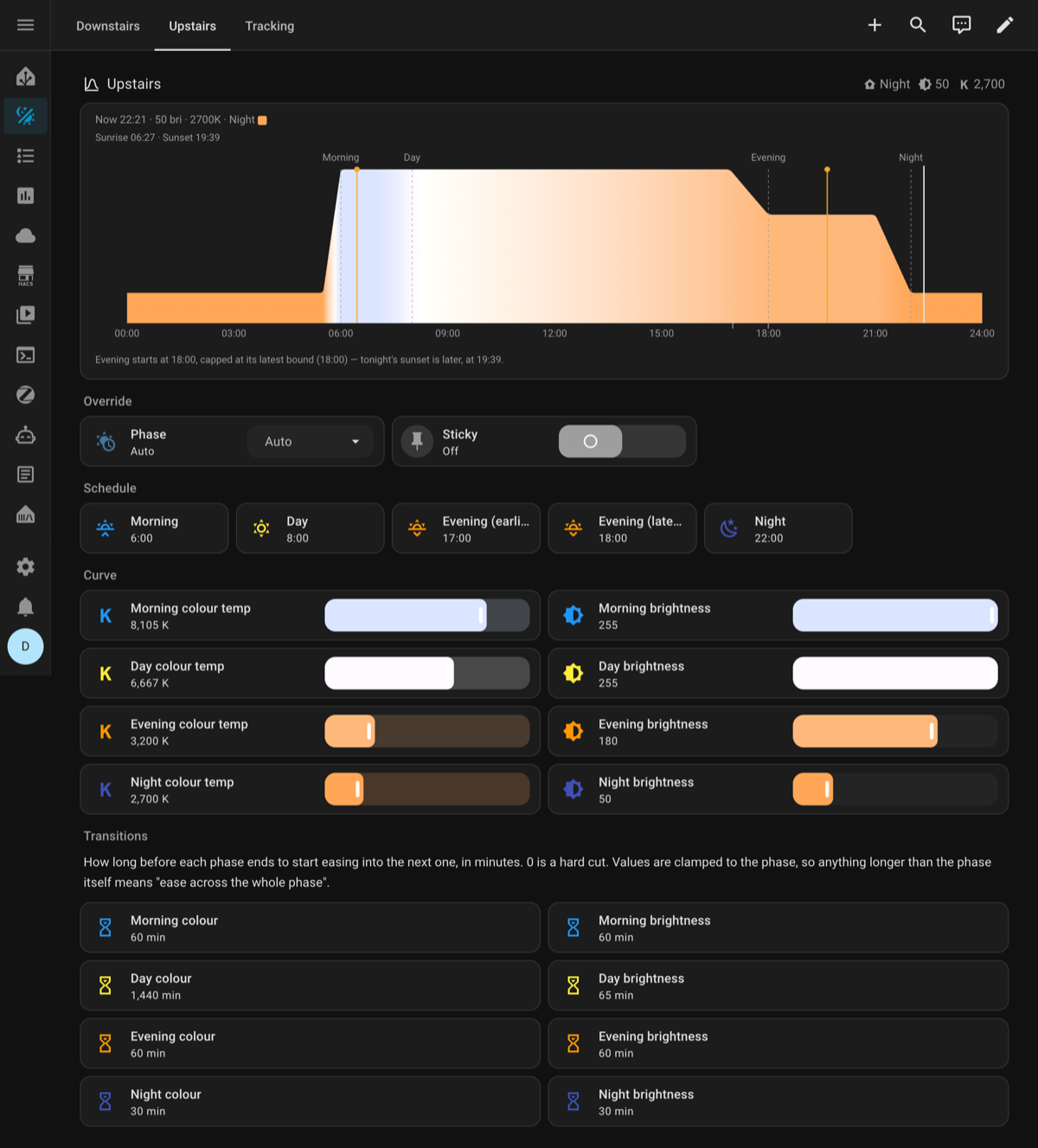The image size is (1038, 1148).
Task: Open the cloud sidebar icon
Action: (25, 235)
